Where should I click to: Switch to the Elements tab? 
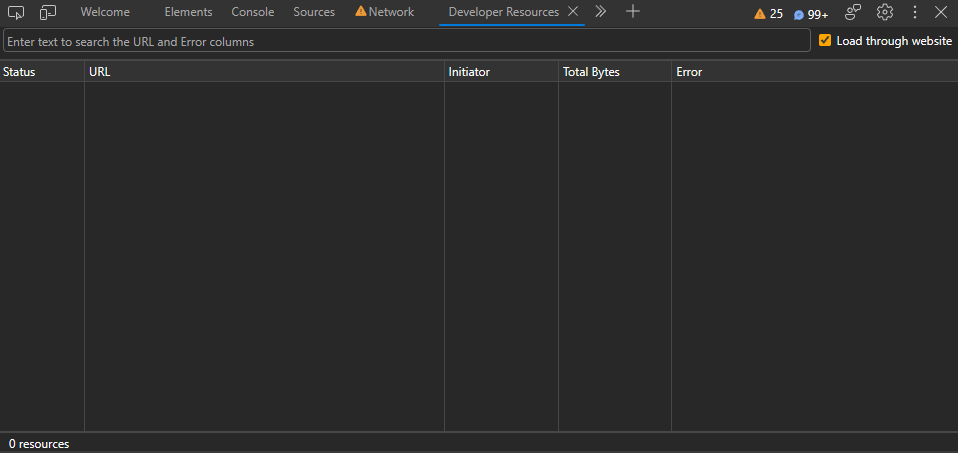(x=188, y=12)
